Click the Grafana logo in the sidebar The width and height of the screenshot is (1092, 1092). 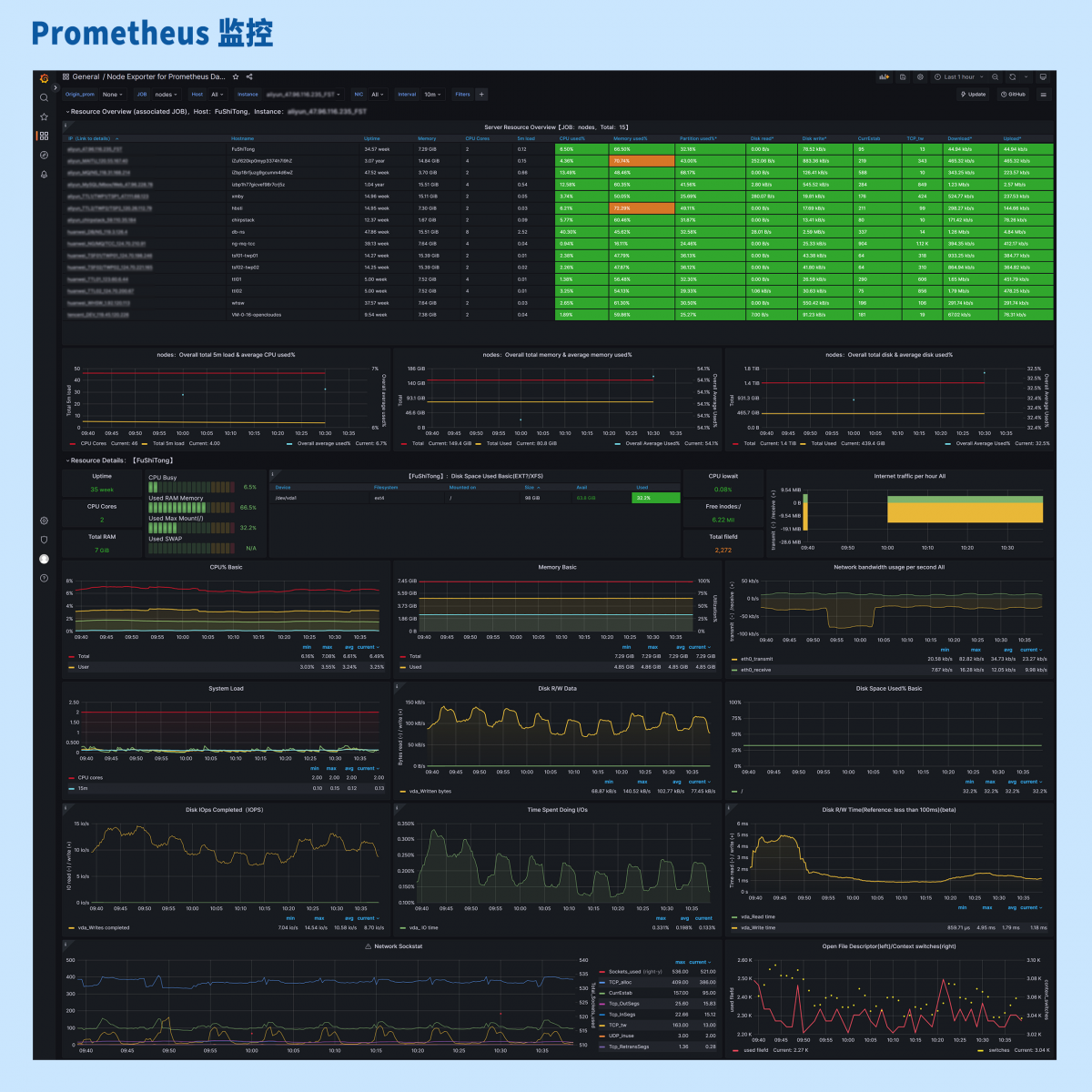click(44, 78)
